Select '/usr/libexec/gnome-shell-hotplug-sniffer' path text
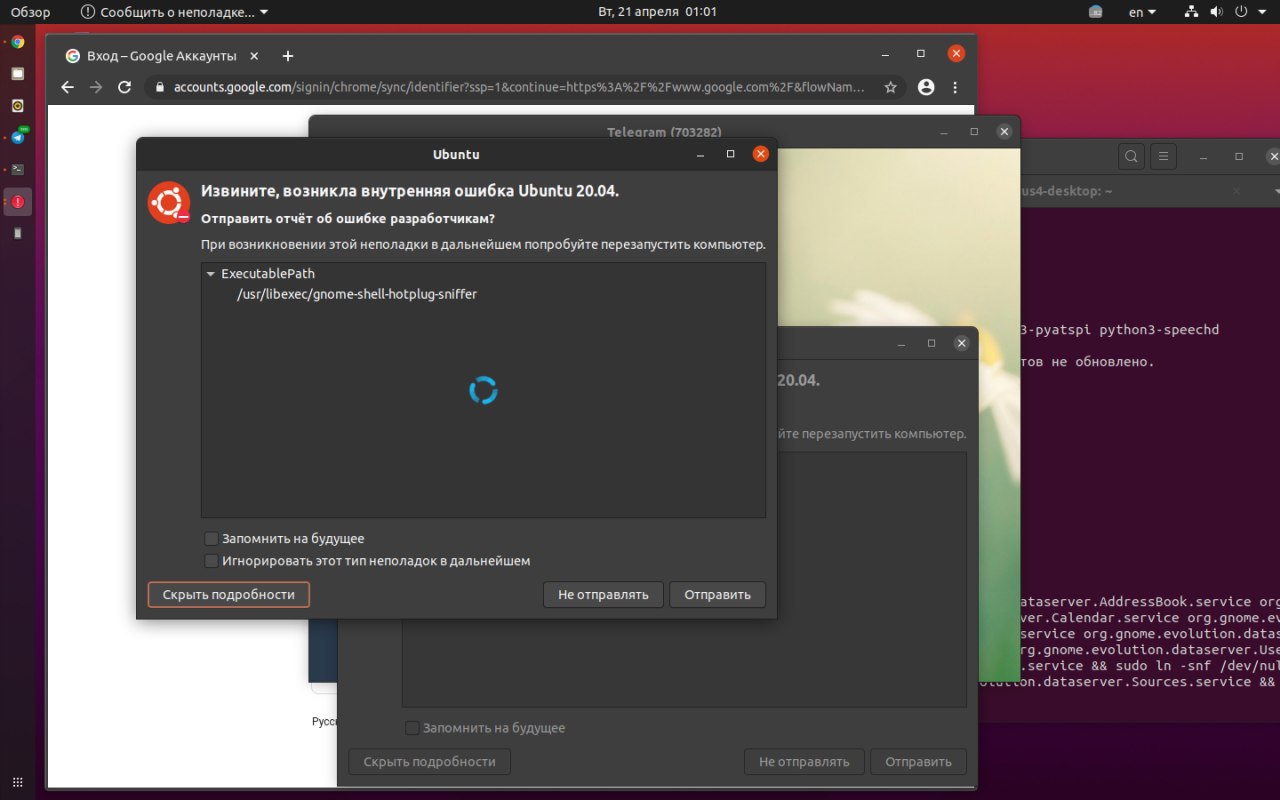 point(357,294)
